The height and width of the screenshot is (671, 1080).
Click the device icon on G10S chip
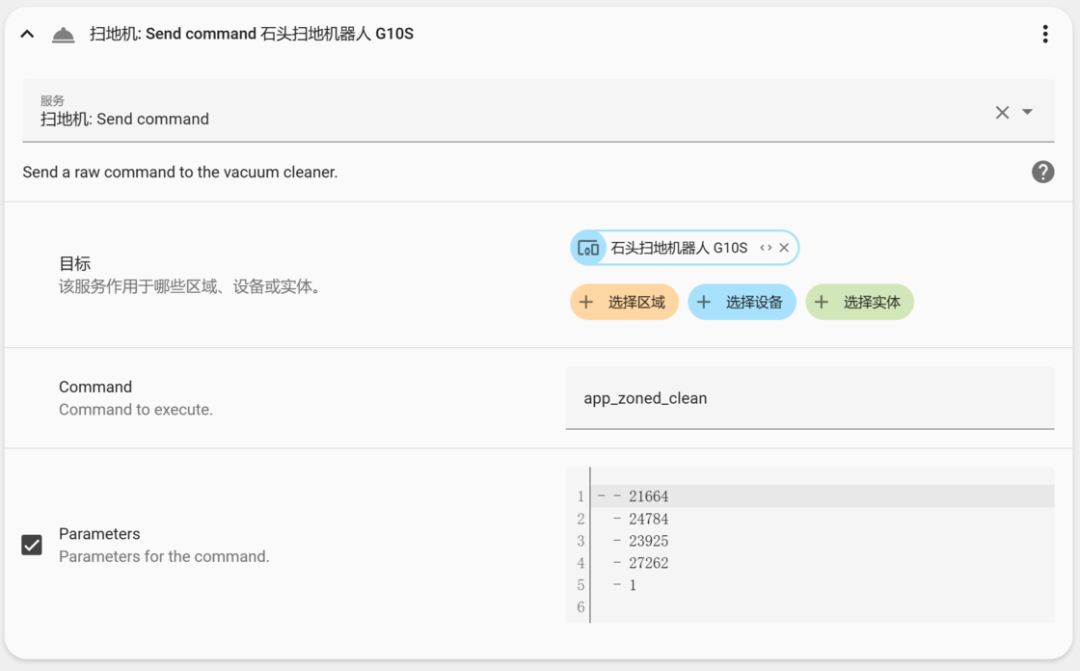(589, 248)
